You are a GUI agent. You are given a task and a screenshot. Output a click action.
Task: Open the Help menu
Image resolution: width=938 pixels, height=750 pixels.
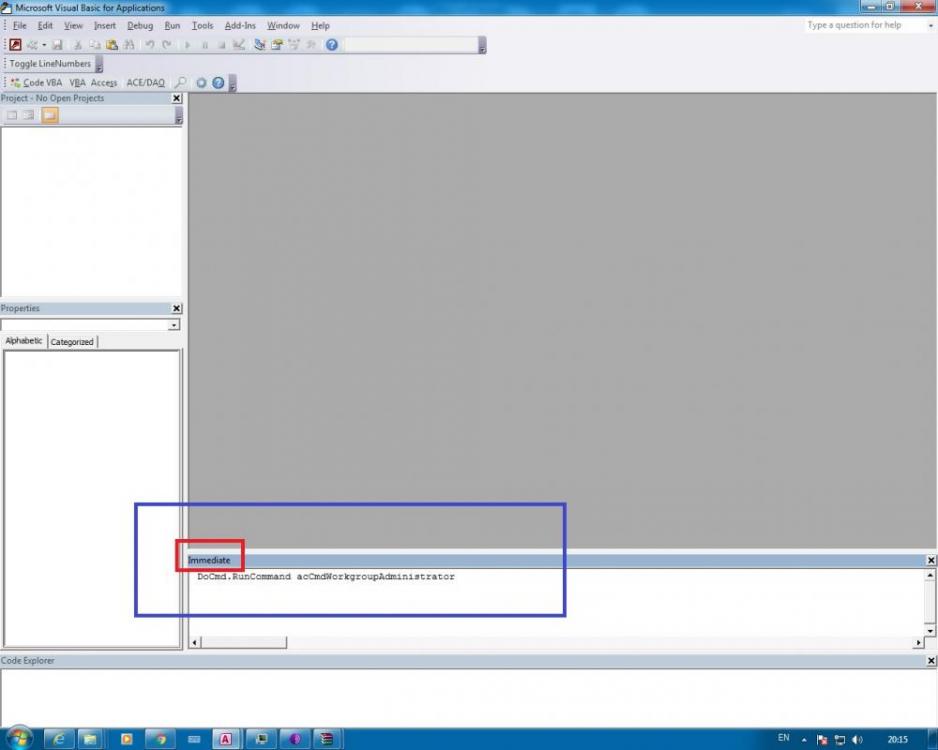320,26
